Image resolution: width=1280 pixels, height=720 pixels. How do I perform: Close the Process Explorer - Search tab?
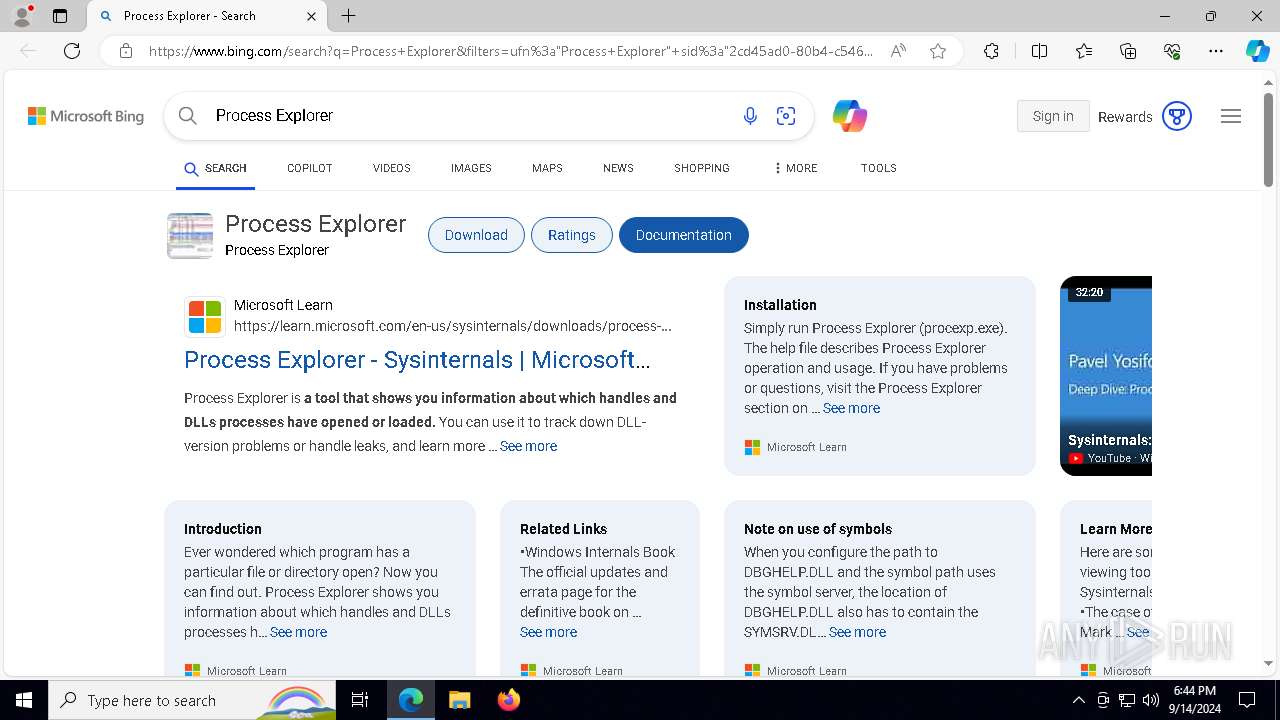click(311, 16)
